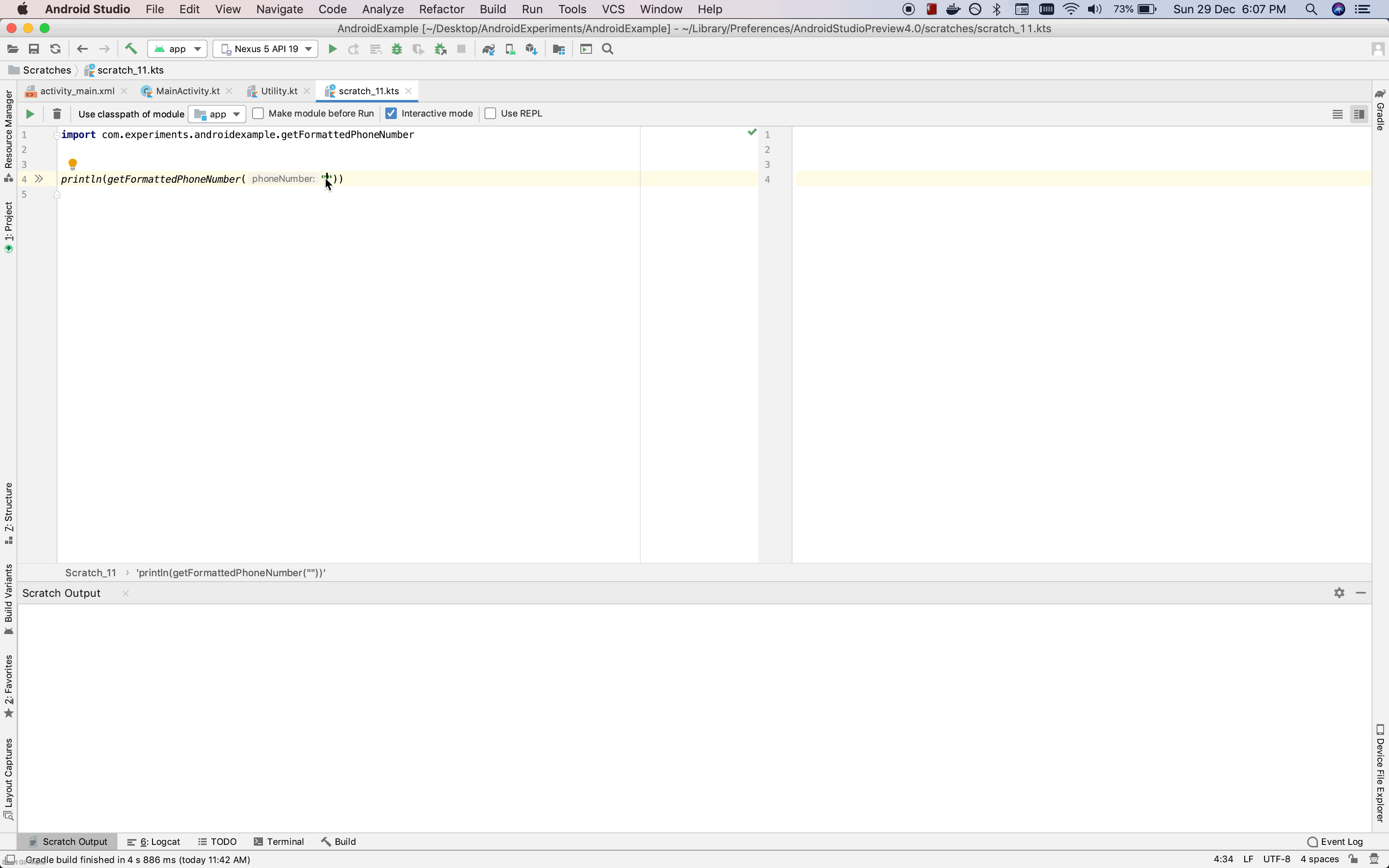Click the Scratch_11 editor breadcrumb
Image resolution: width=1389 pixels, height=868 pixels.
pos(90,573)
